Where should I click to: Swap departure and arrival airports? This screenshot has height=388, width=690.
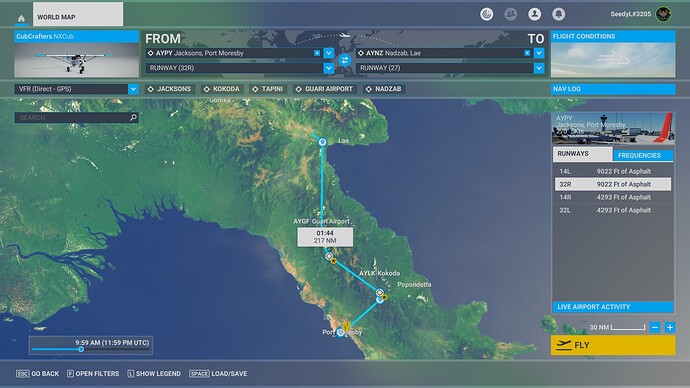[345, 60]
